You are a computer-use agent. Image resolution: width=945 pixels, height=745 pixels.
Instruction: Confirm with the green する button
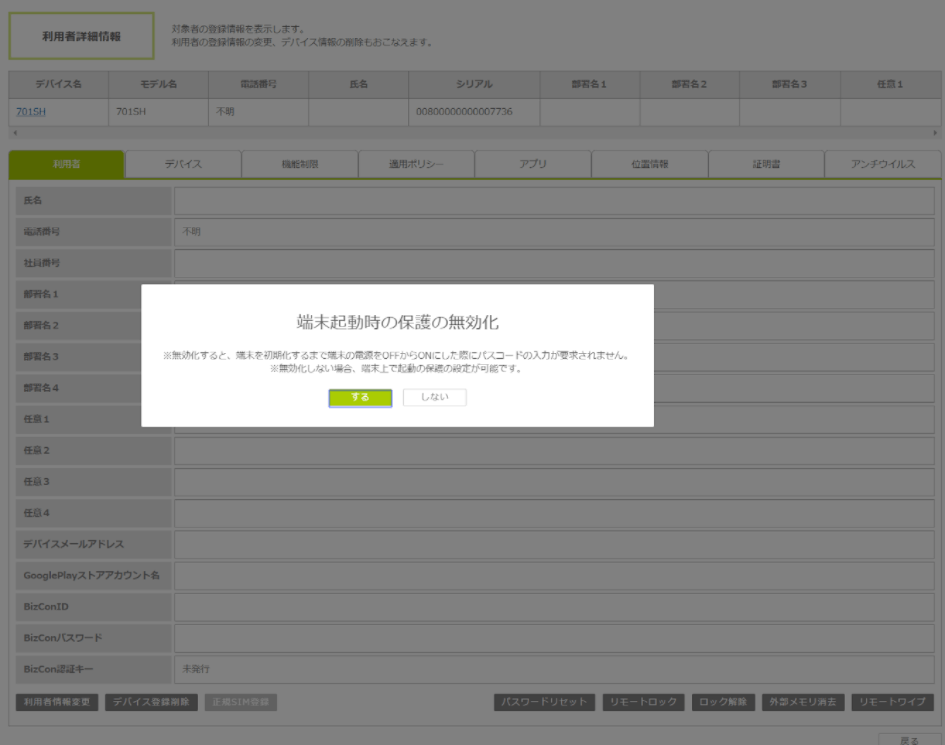point(360,398)
